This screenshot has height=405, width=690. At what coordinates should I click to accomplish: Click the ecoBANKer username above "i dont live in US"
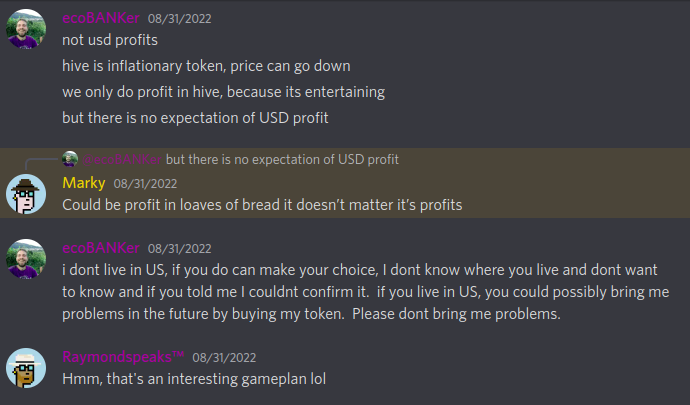(x=100, y=247)
